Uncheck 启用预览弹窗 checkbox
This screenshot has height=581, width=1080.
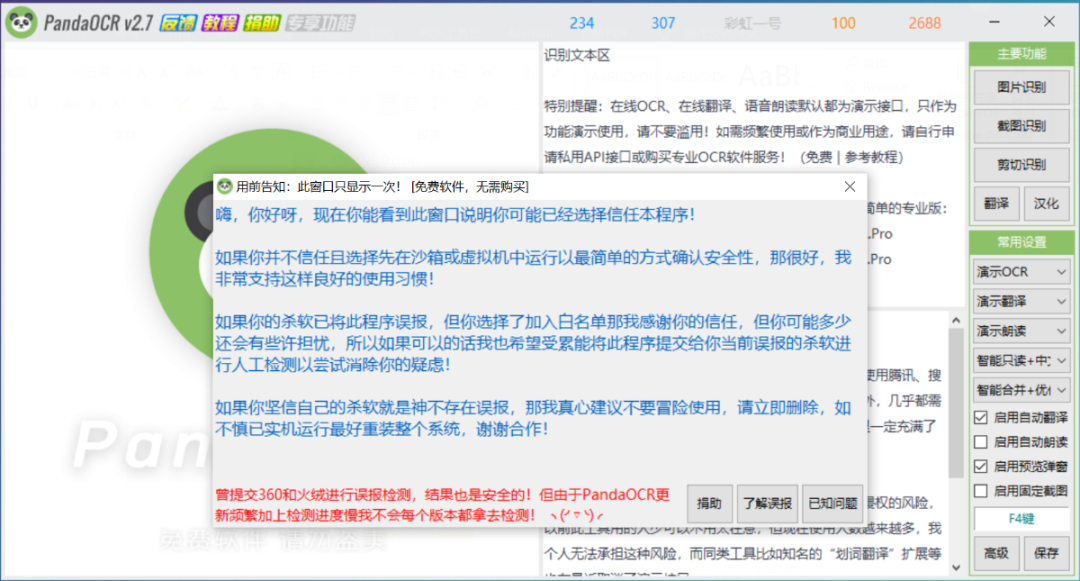pos(982,467)
